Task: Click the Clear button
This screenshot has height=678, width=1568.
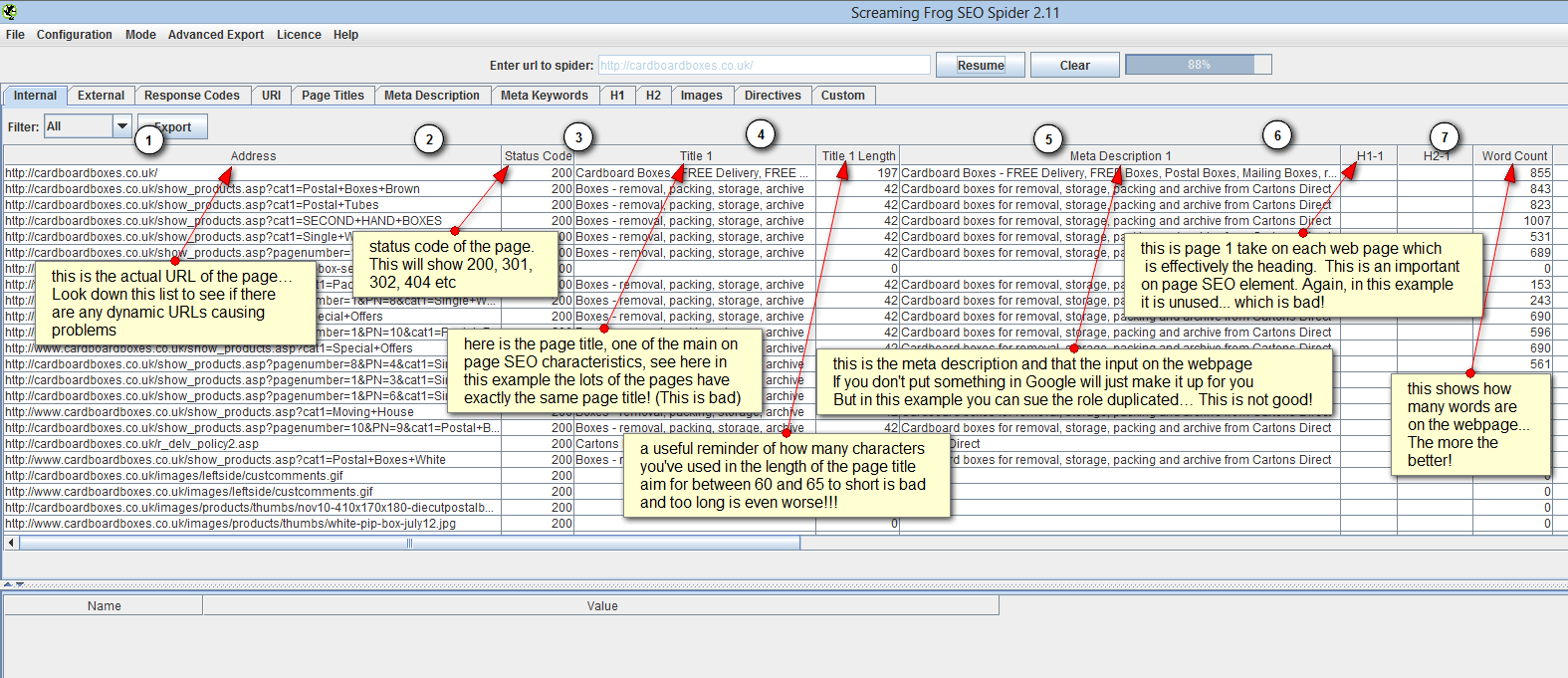Action: pos(1074,66)
